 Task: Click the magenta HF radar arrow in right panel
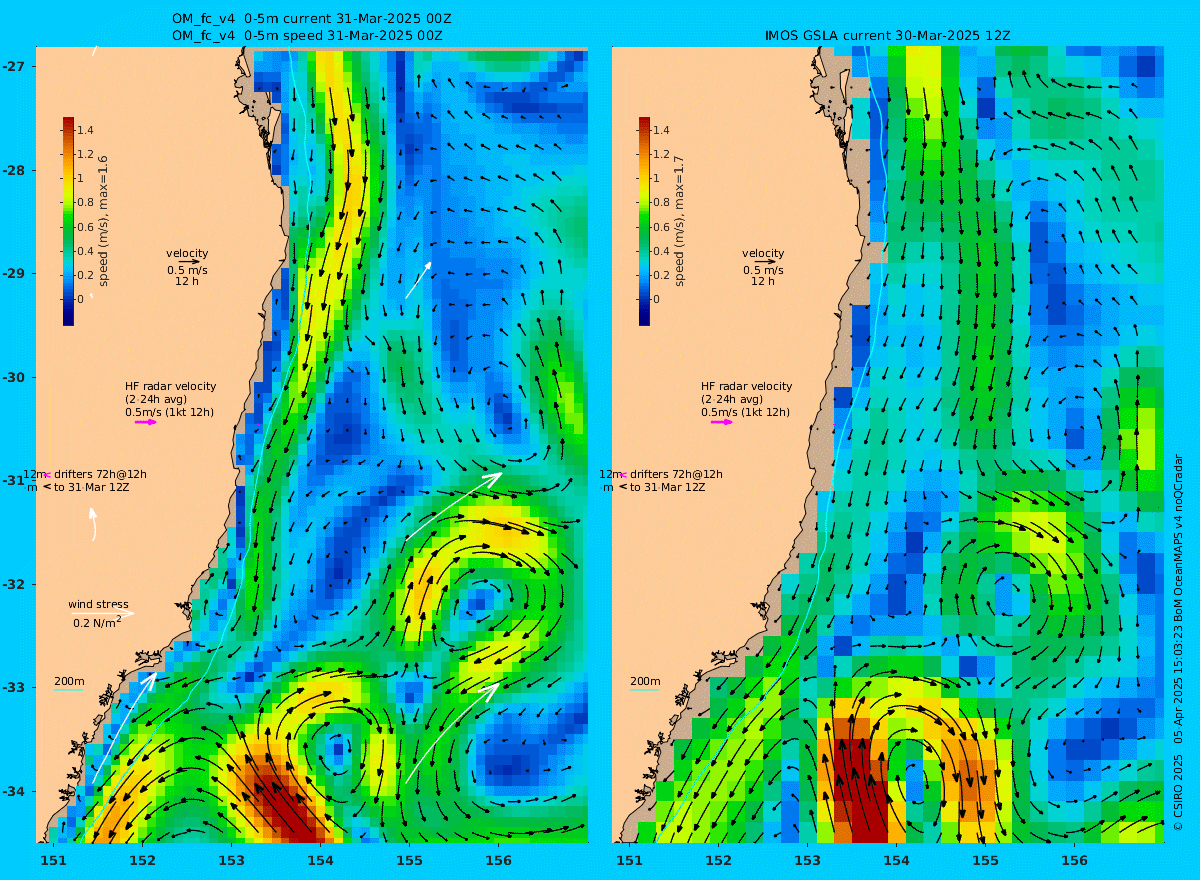(722, 422)
